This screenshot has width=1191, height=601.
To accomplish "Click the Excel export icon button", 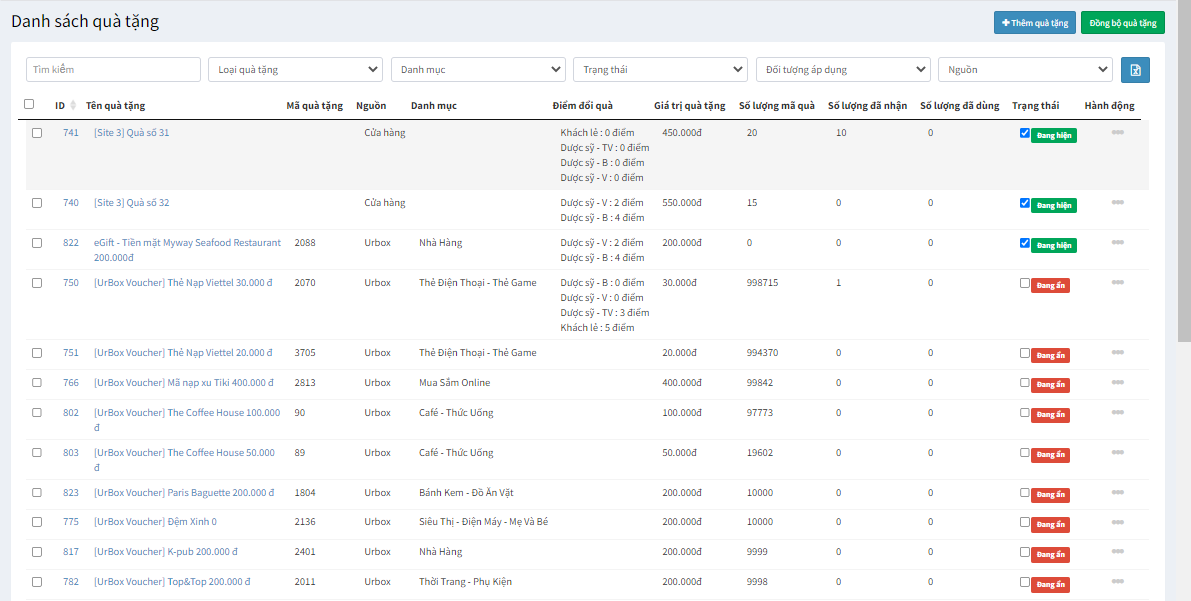I will pos(1135,70).
